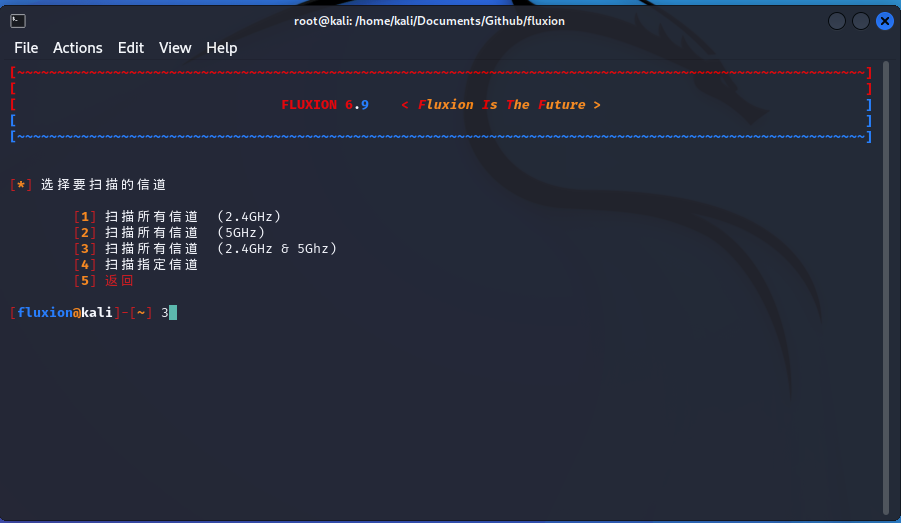Viewport: 901px width, 523px height.
Task: Open the View menu
Action: [x=175, y=48]
